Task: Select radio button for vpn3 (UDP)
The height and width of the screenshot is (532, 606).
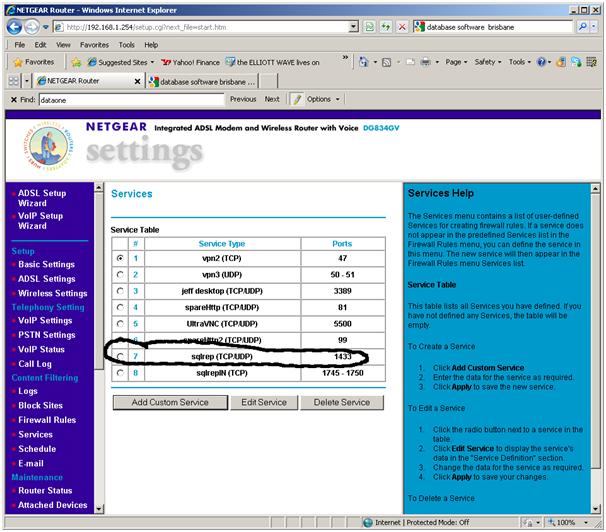Action: click(120, 275)
